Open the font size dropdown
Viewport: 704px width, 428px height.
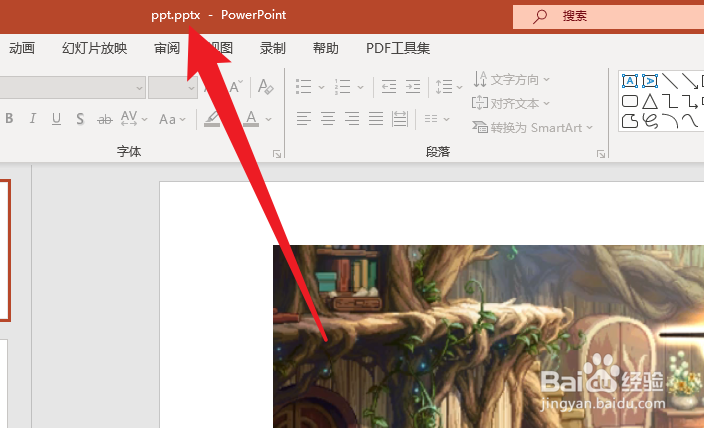click(x=191, y=88)
